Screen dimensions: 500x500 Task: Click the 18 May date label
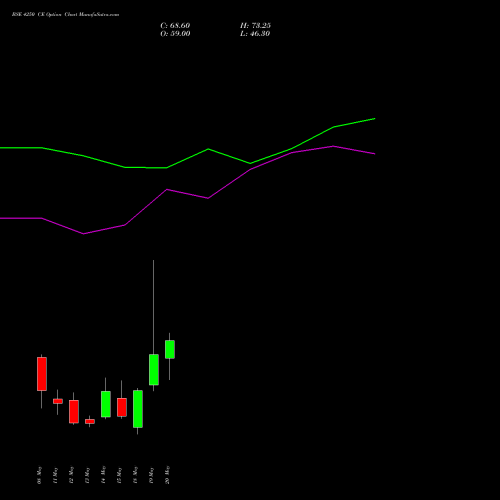(136, 475)
